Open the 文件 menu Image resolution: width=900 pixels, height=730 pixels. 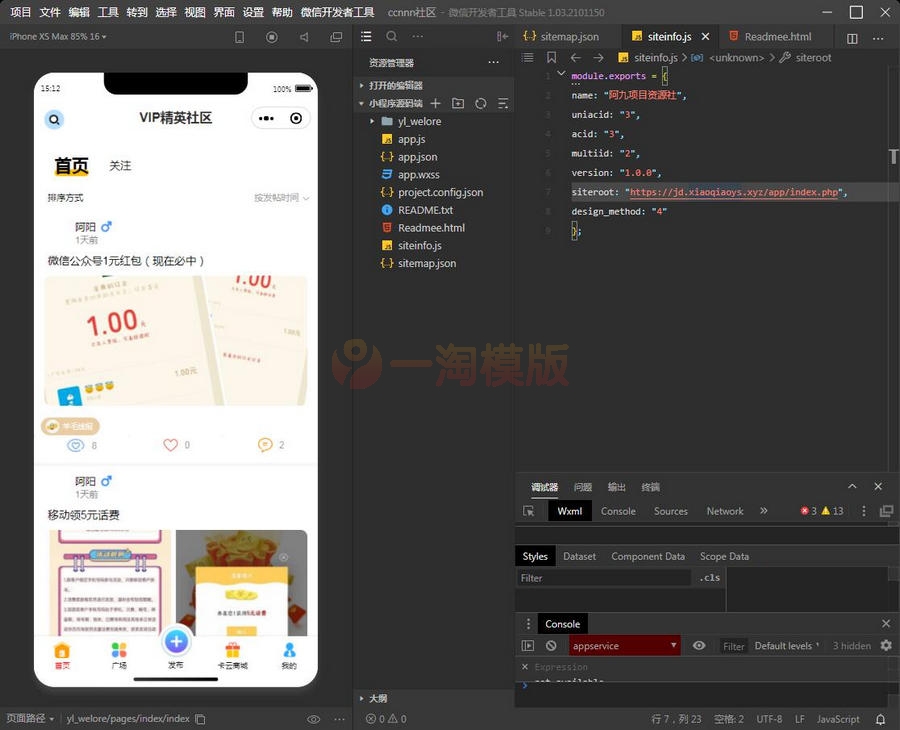49,12
